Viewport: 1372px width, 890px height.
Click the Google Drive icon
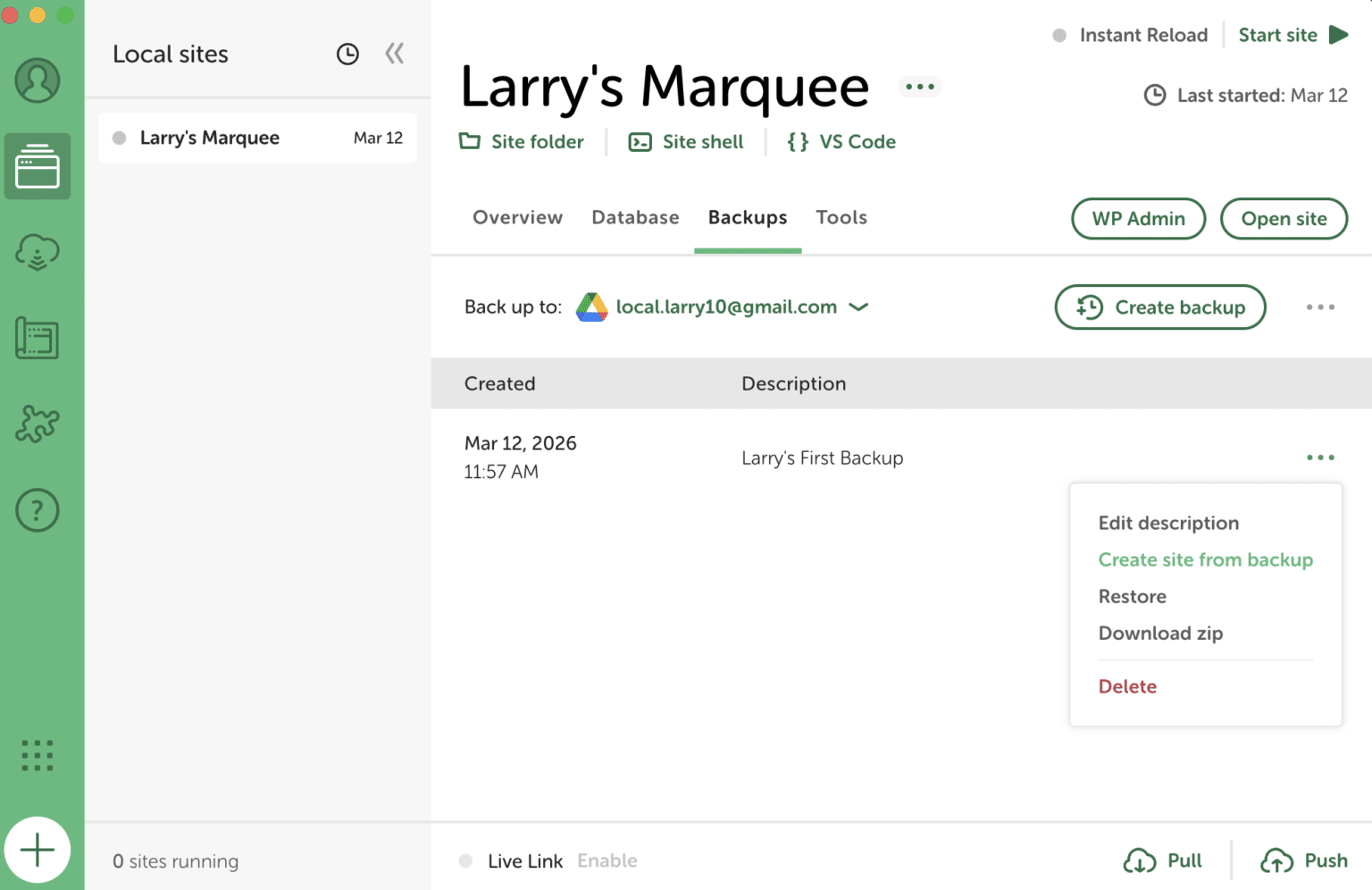point(592,306)
